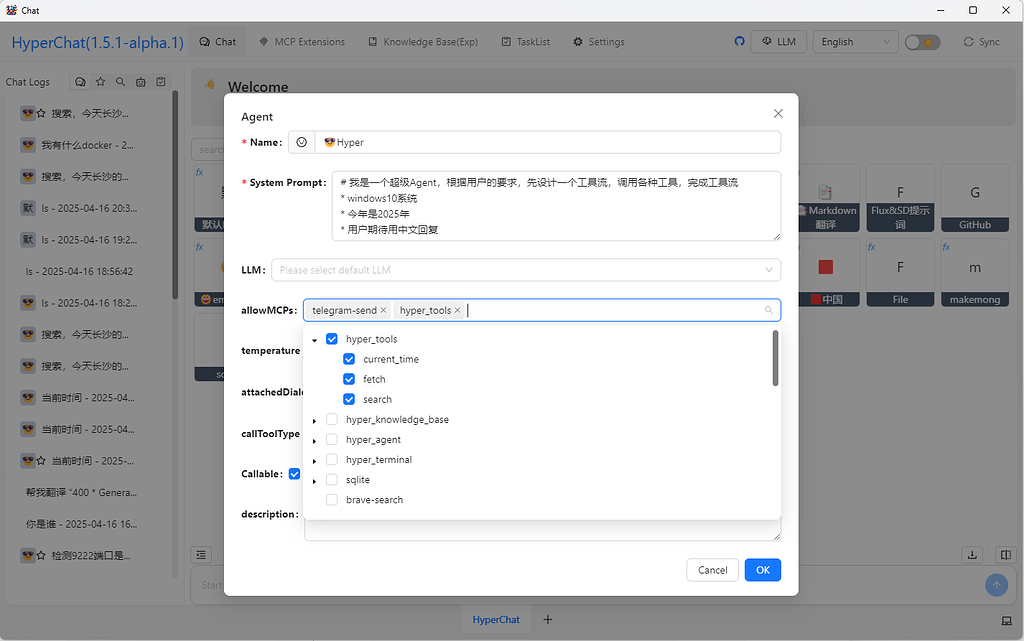Image resolution: width=1024 pixels, height=641 pixels.
Task: Open the LLM default selection dropdown
Action: (x=526, y=270)
